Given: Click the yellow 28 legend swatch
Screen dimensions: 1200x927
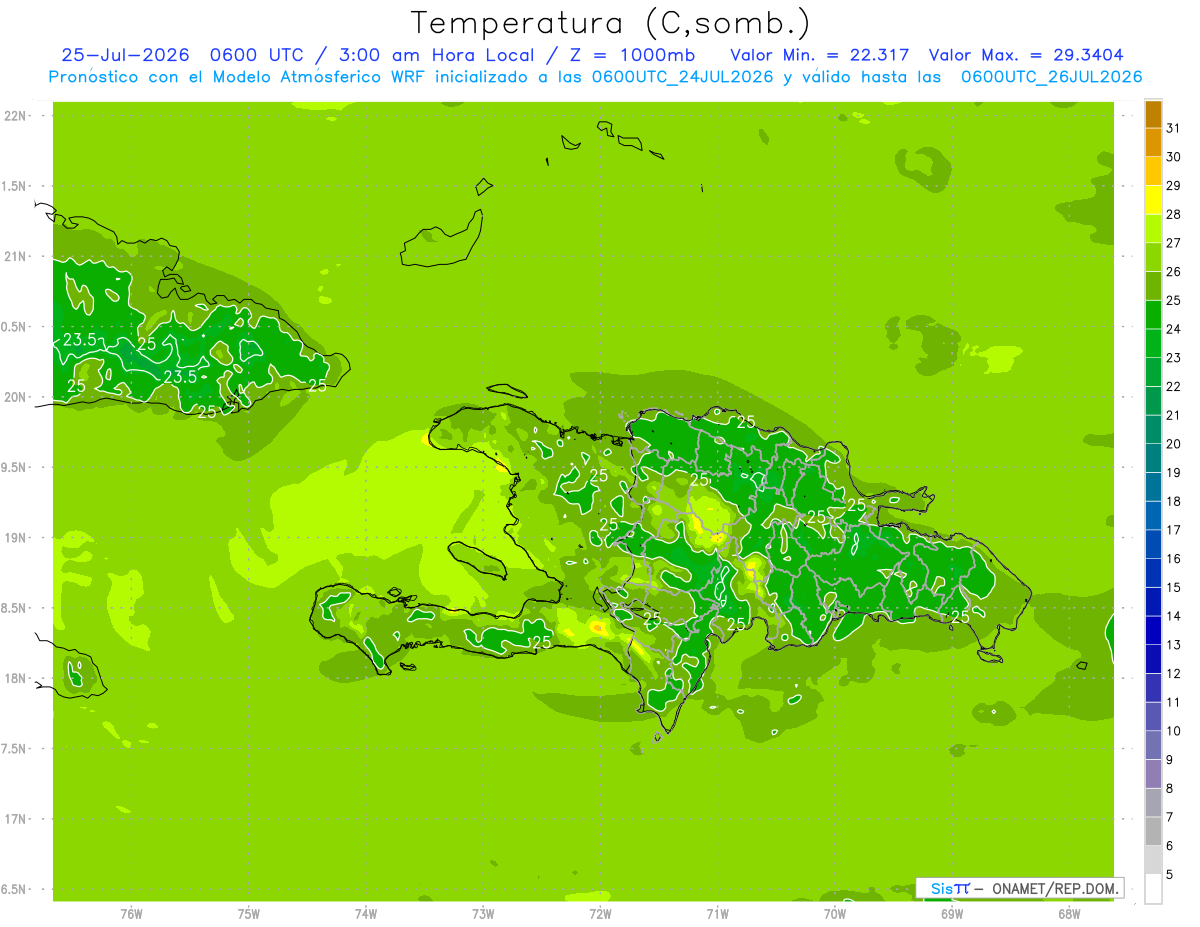Looking at the screenshot, I should tap(1153, 200).
